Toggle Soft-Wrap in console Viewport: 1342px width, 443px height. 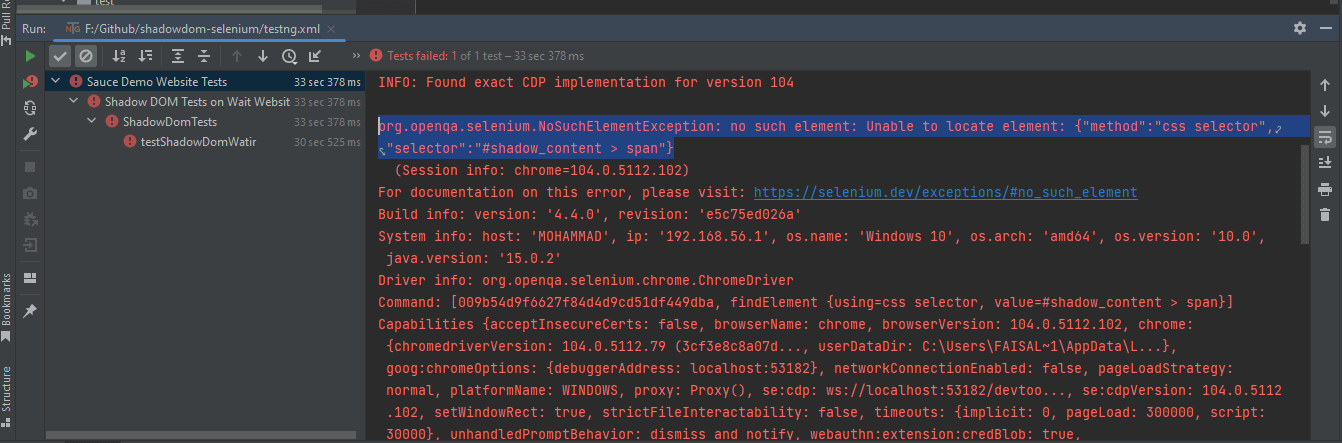coord(1325,136)
